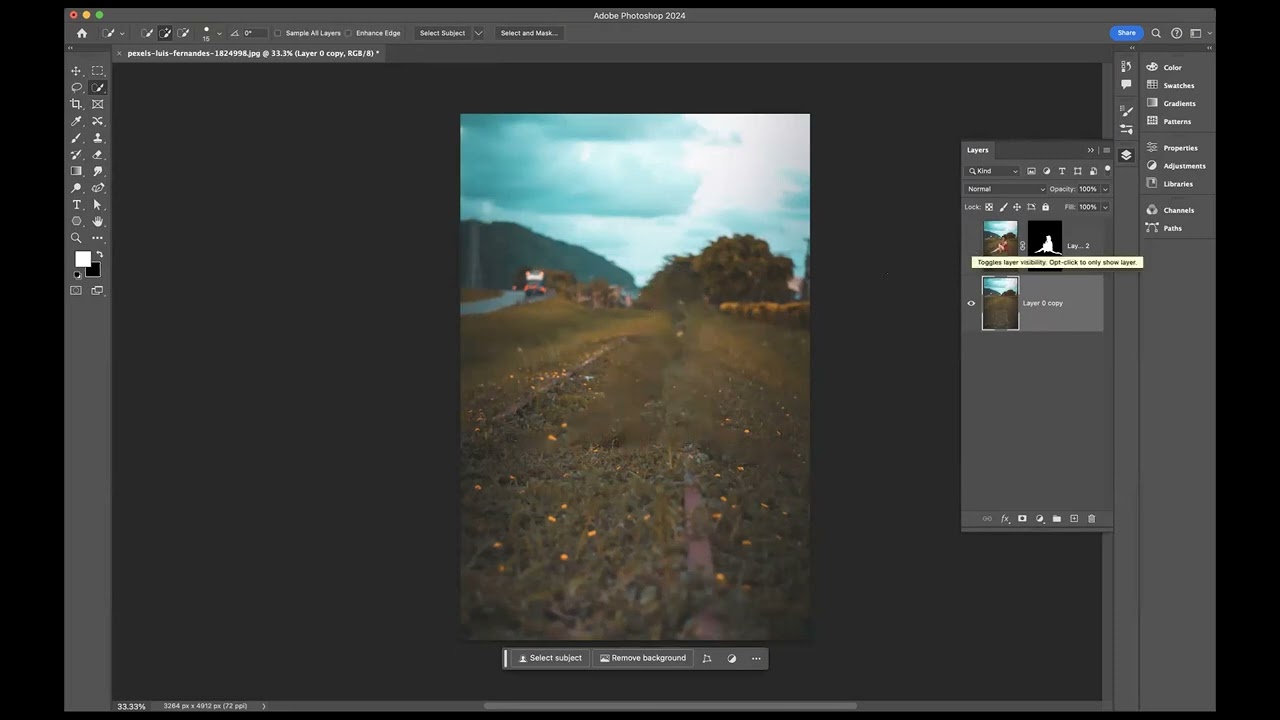Viewport: 1280px width, 720px height.
Task: Click the Search magnifier icon beside Share
Action: 1156,33
